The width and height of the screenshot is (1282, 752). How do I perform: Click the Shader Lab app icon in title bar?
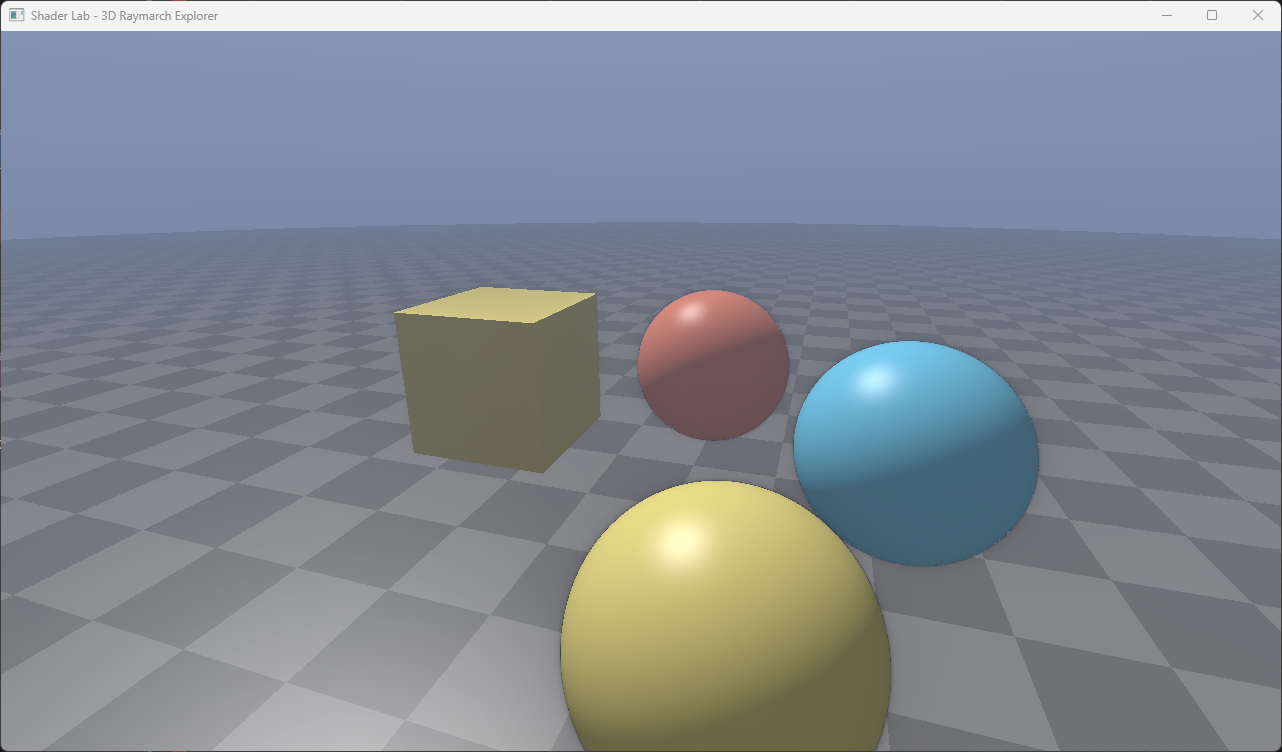[x=16, y=16]
